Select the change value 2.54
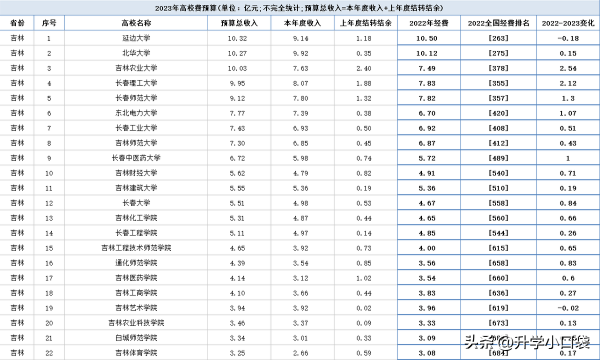 click(568, 68)
